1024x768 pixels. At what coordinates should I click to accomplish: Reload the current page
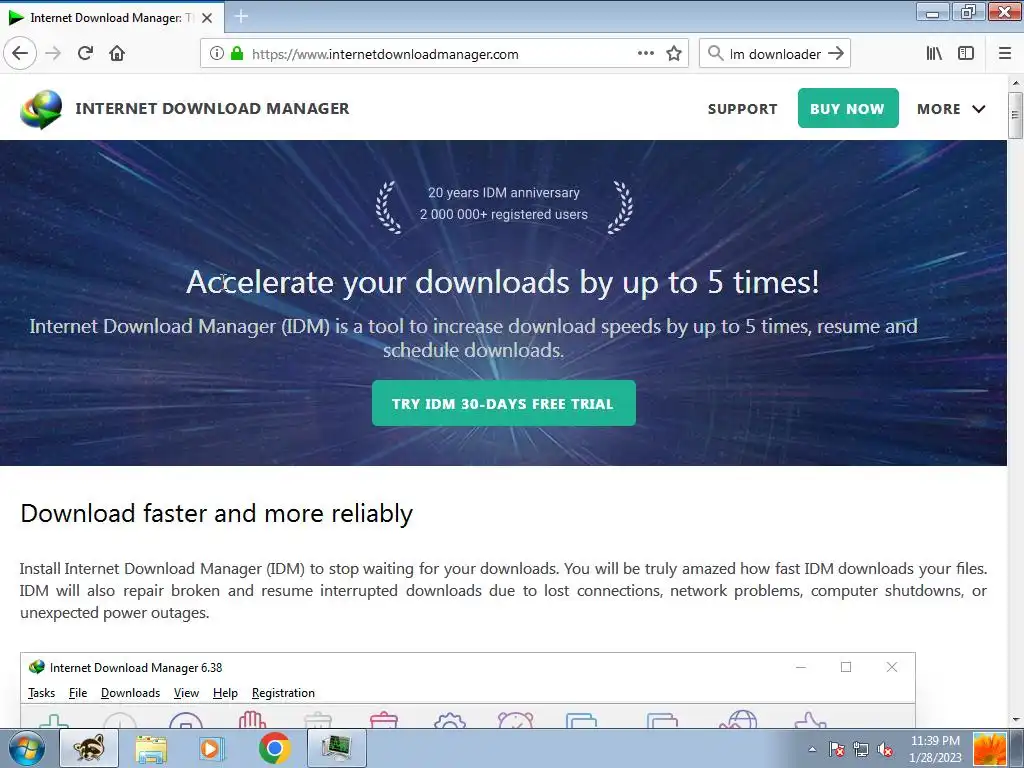click(x=85, y=53)
